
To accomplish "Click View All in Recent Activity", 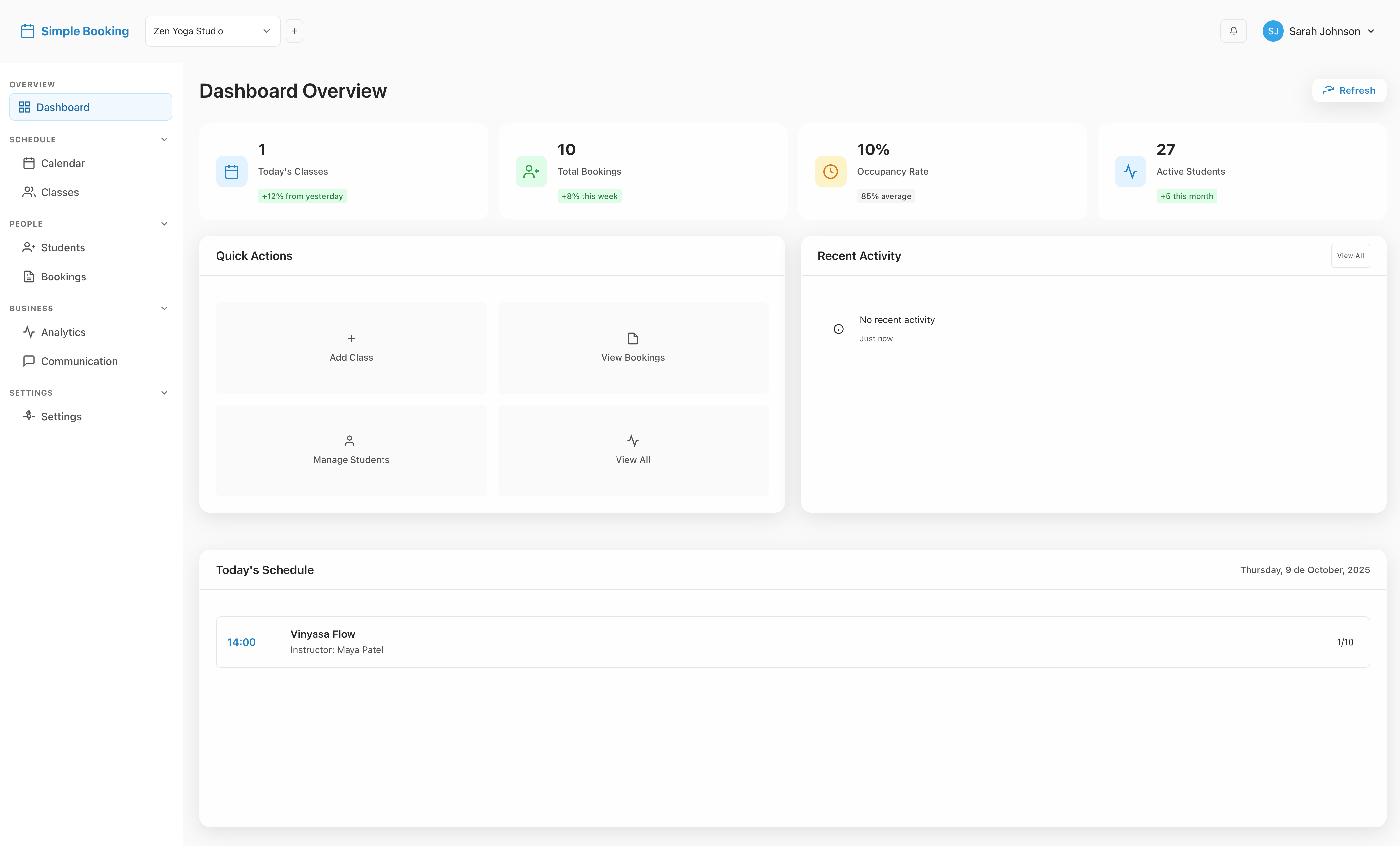I will (x=1350, y=256).
